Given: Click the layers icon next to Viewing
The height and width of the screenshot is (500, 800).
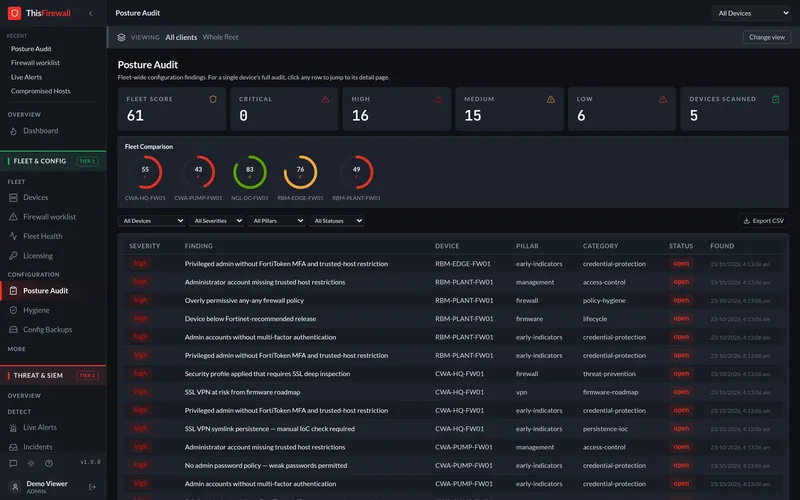Looking at the screenshot, I should 121,37.
